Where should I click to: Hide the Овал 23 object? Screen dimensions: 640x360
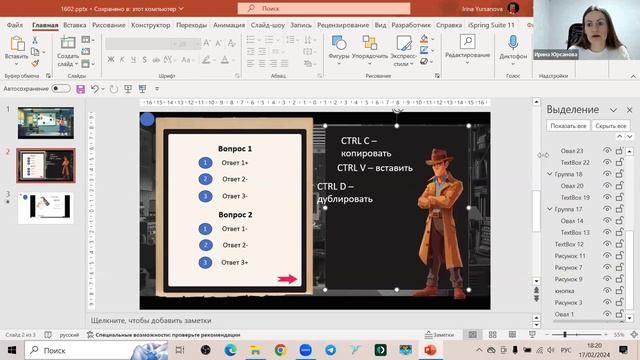[x=607, y=151]
